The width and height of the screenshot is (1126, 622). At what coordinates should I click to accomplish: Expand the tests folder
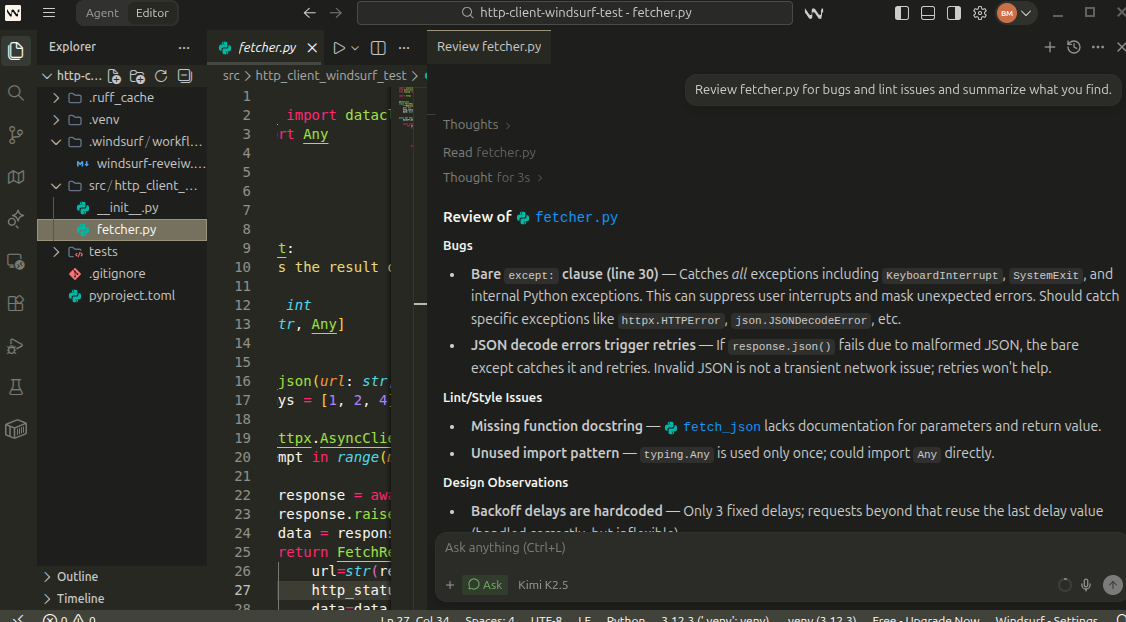[122, 251]
